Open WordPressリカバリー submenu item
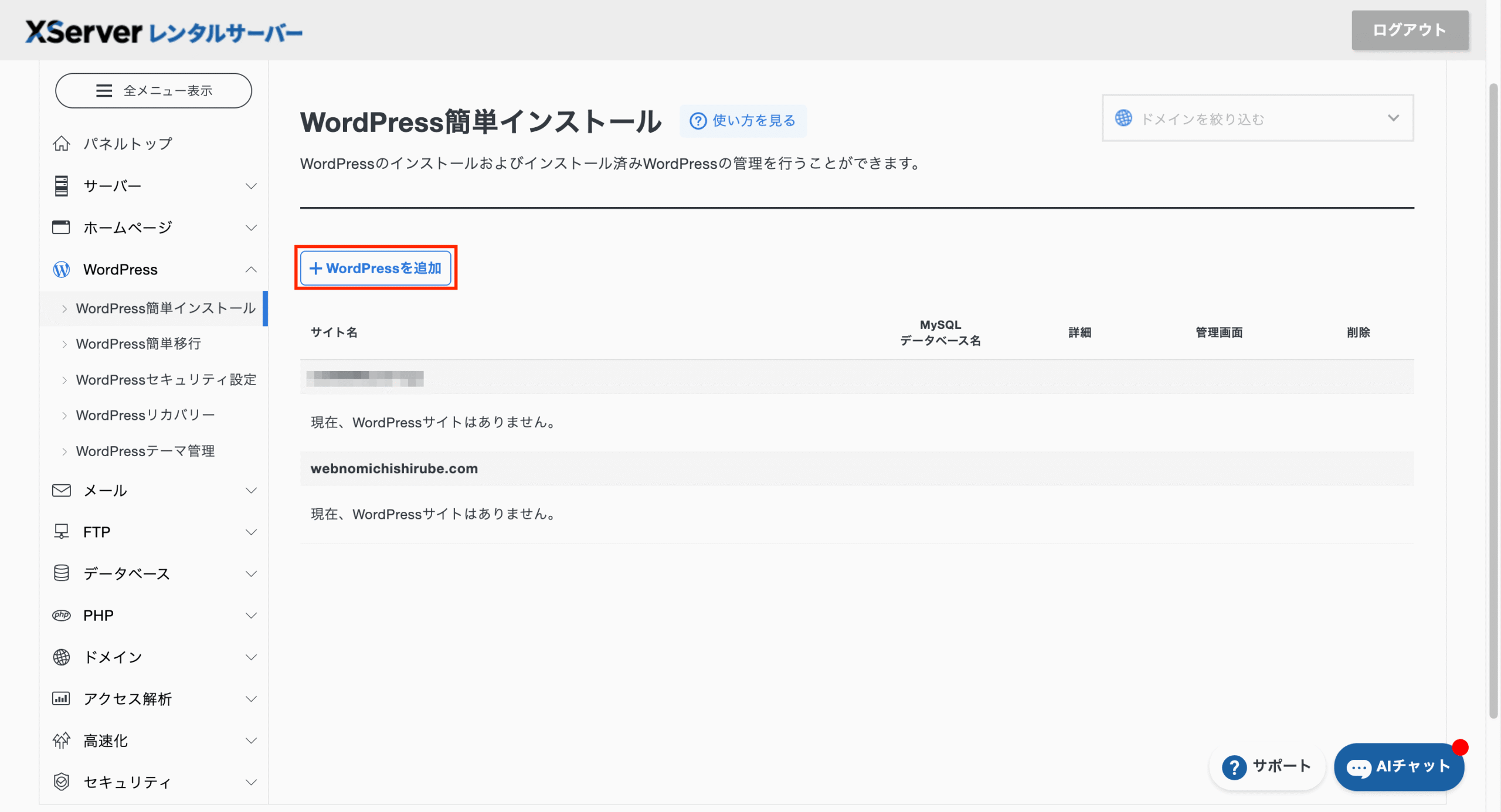This screenshot has height=812, width=1501. (154, 416)
